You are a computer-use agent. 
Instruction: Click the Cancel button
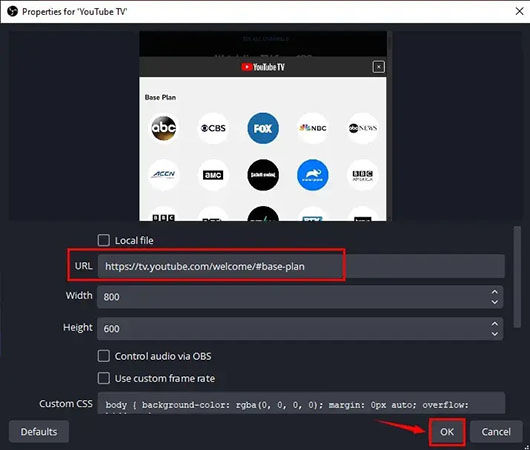pos(496,432)
